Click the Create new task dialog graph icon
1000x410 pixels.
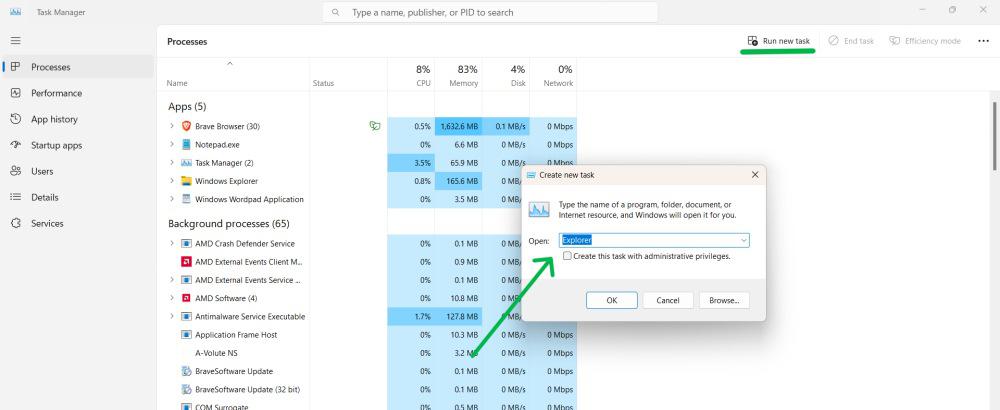click(x=539, y=209)
